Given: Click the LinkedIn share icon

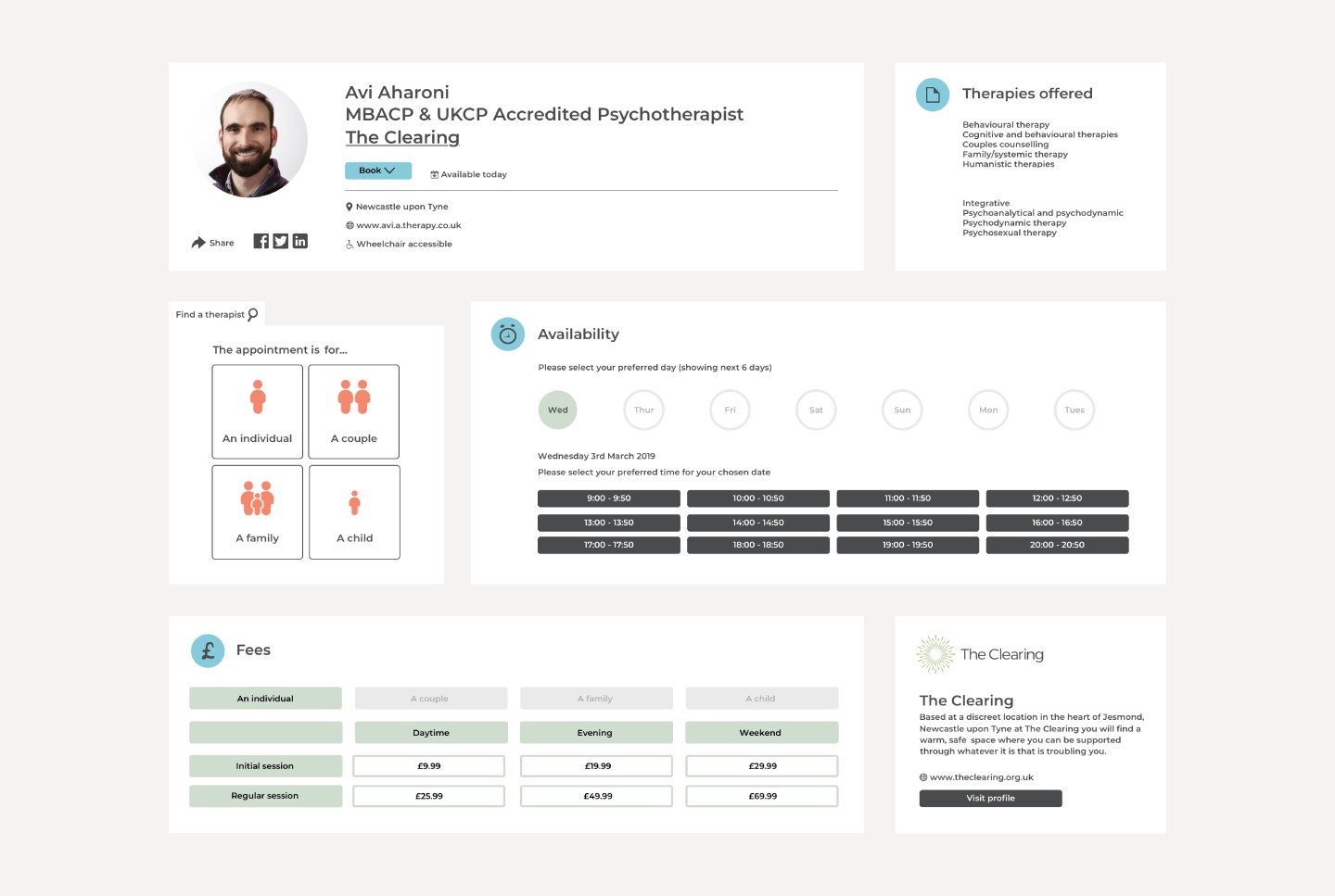Looking at the screenshot, I should [300, 241].
